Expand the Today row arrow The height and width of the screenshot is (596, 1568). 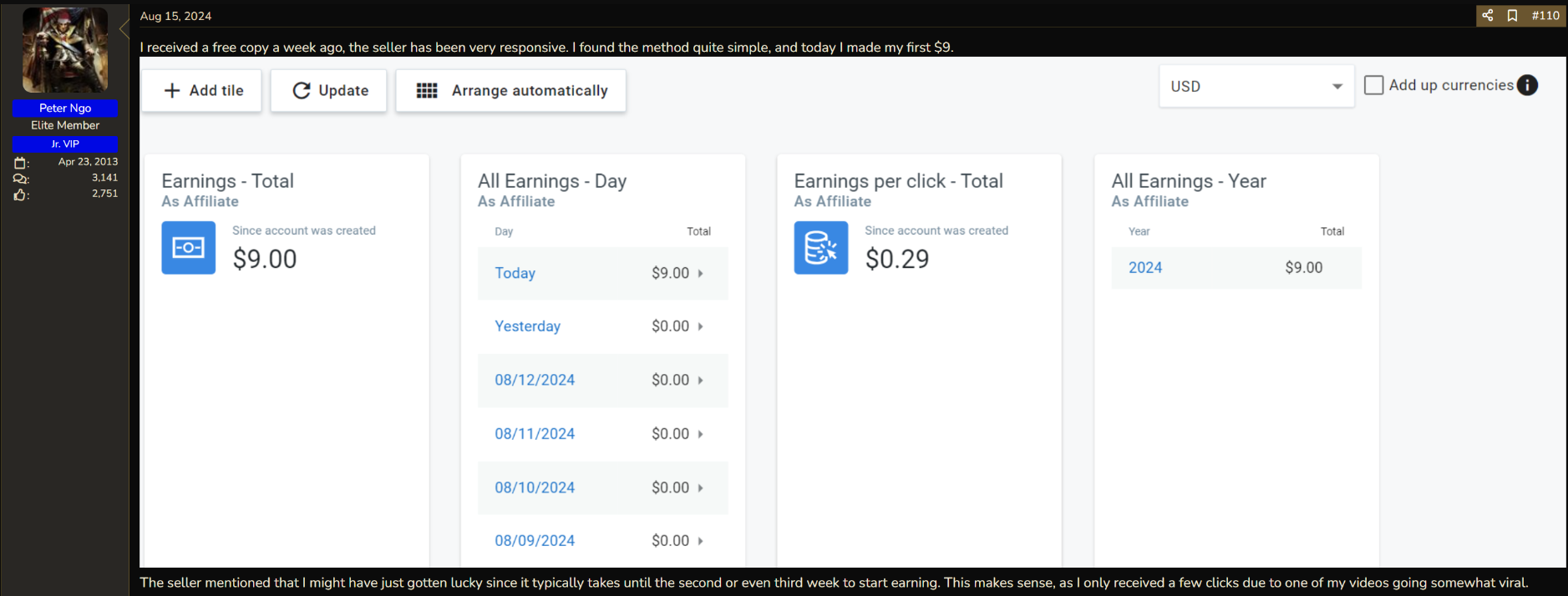tap(700, 273)
